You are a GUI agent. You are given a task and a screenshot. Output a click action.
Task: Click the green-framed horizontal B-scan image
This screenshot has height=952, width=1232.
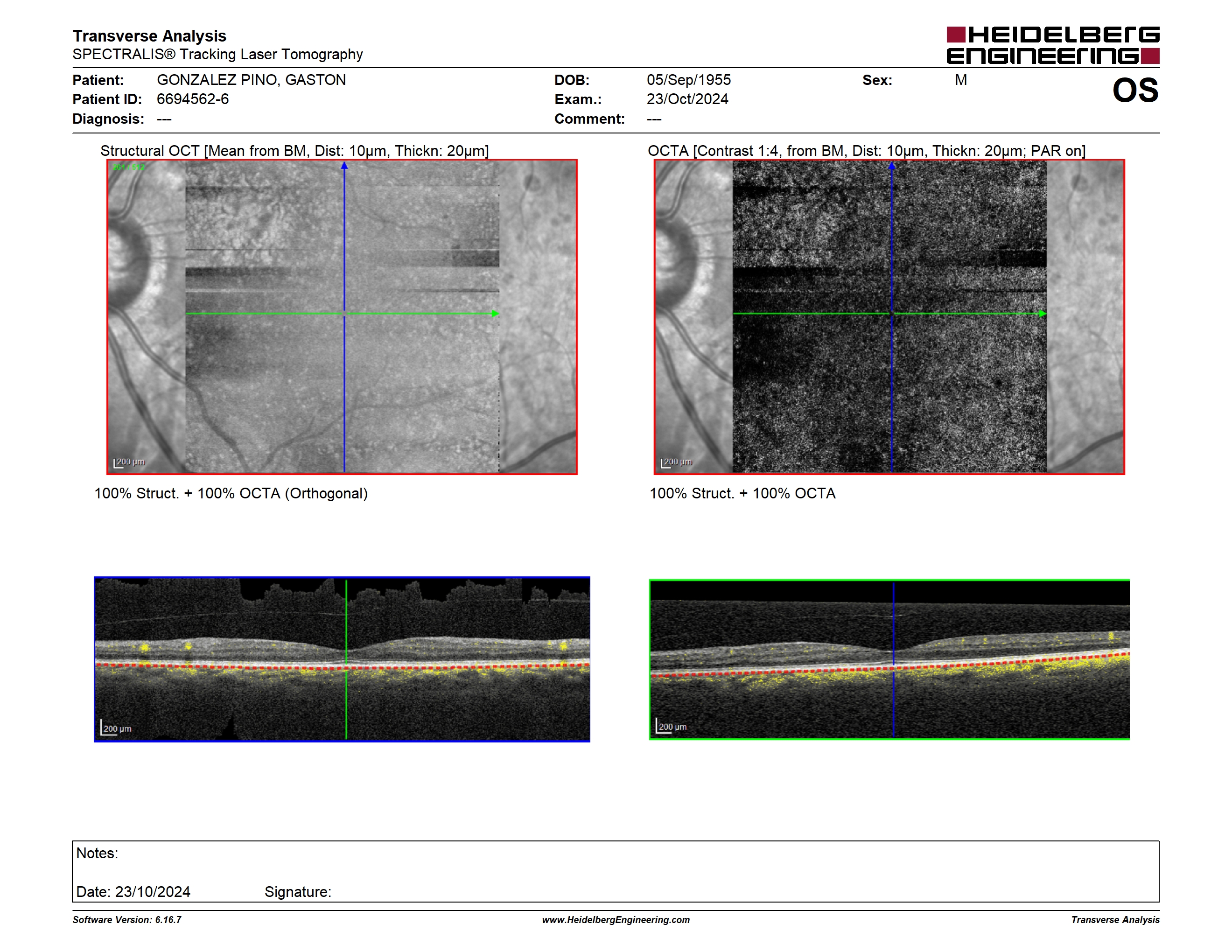pyautogui.click(x=889, y=659)
